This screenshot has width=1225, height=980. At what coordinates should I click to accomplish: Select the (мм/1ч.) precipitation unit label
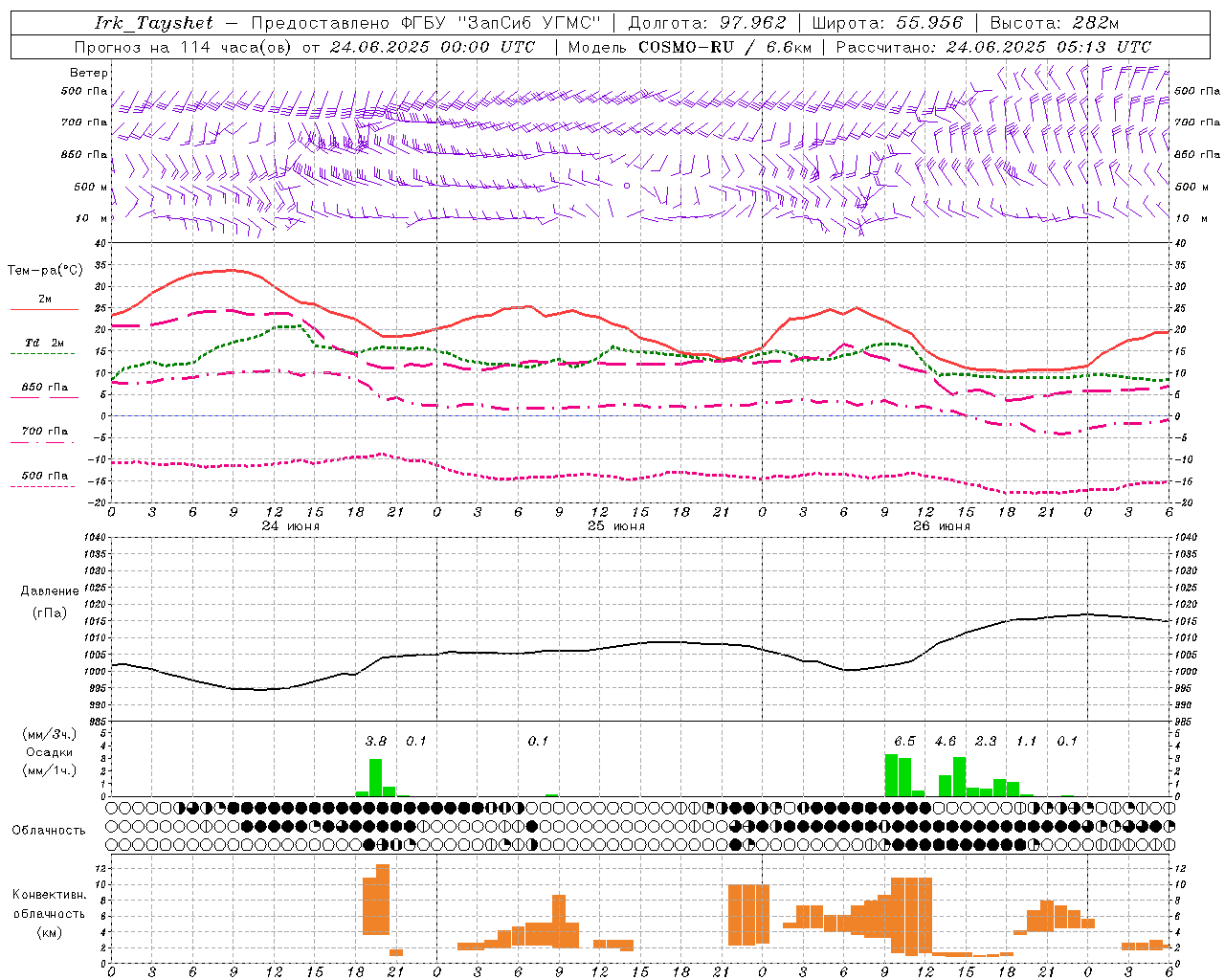(x=49, y=770)
